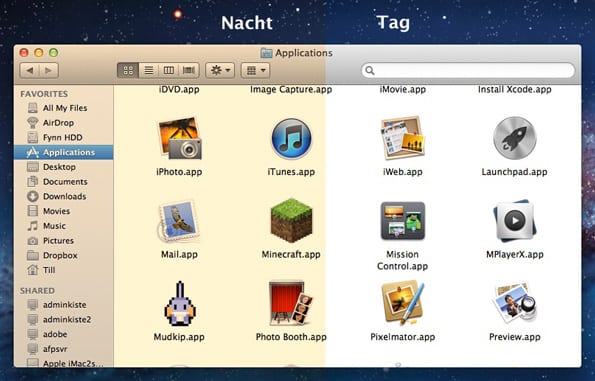Open the Arrange items dropdown
The height and width of the screenshot is (381, 595).
[255, 70]
